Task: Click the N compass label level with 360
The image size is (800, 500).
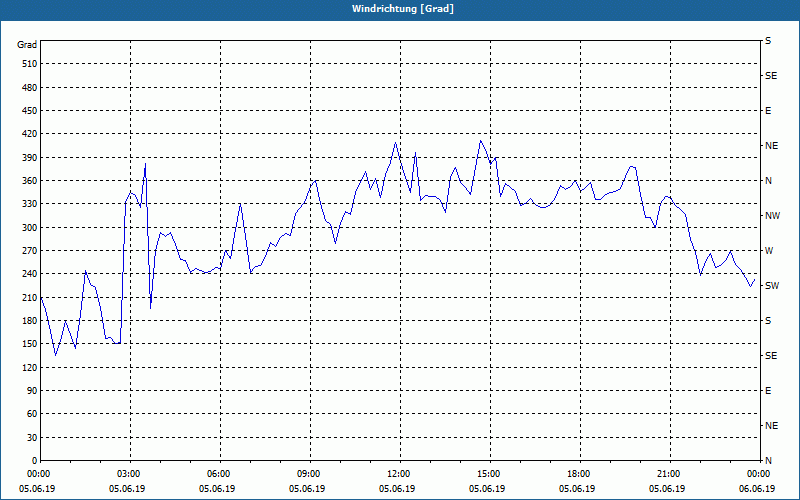Action: pyautogui.click(x=768, y=181)
